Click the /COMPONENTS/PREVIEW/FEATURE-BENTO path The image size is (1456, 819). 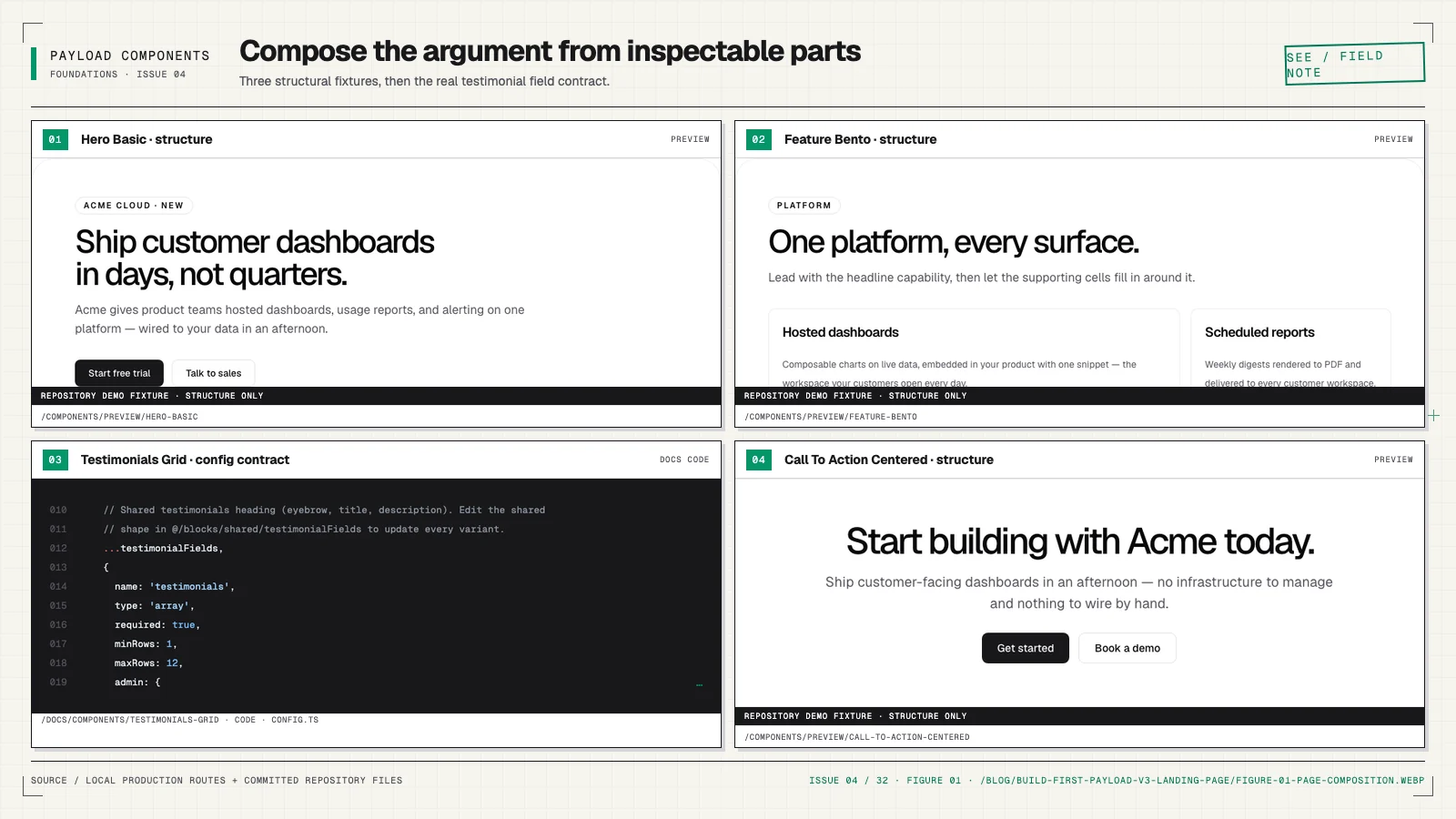831,417
